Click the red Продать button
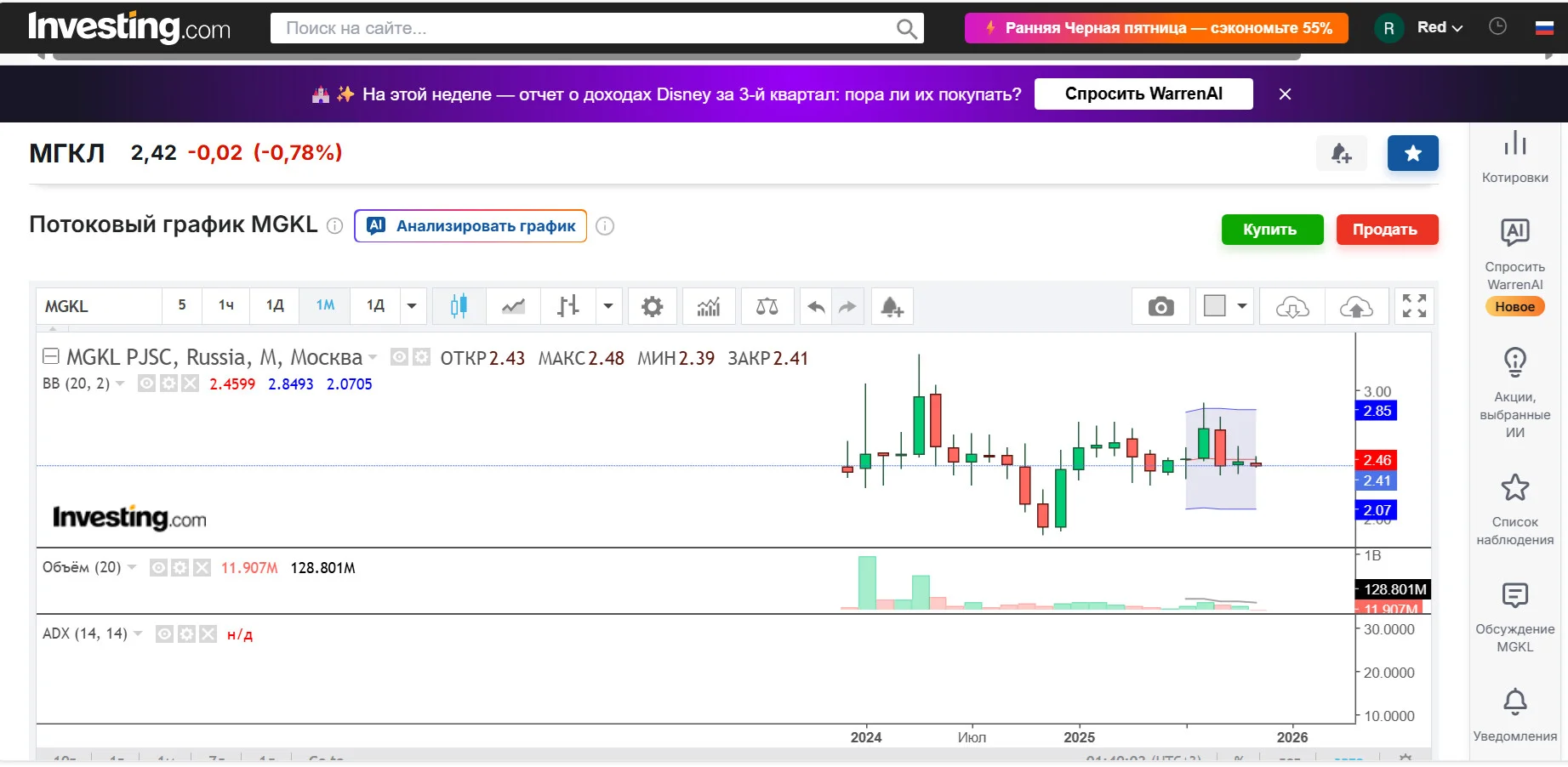 tap(1387, 230)
